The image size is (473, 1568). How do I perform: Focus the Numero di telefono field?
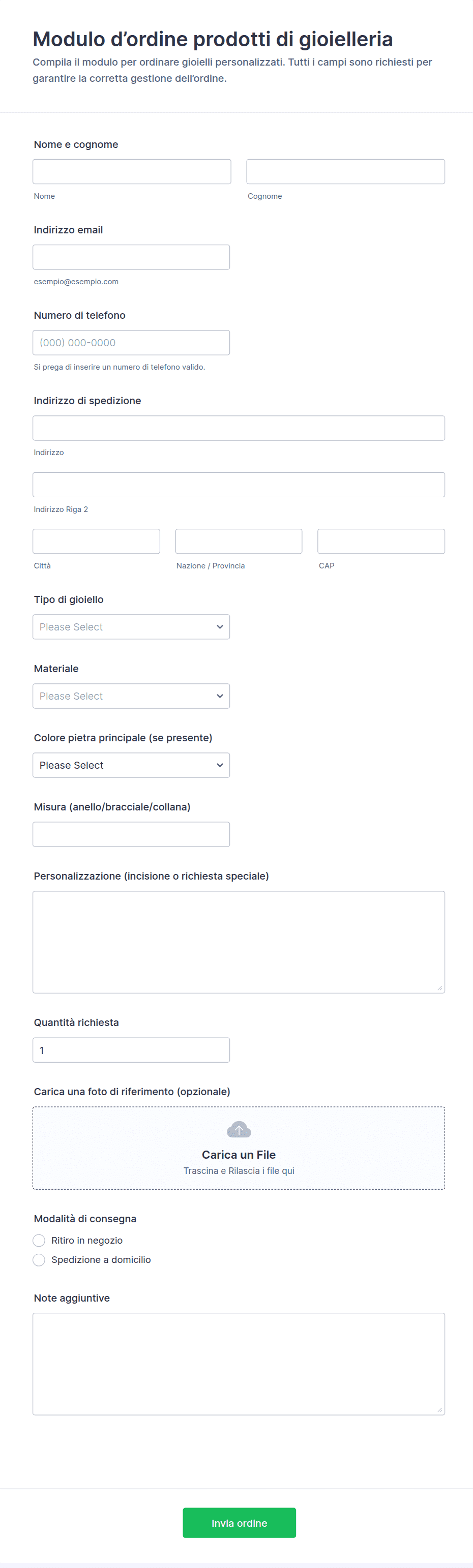click(131, 343)
